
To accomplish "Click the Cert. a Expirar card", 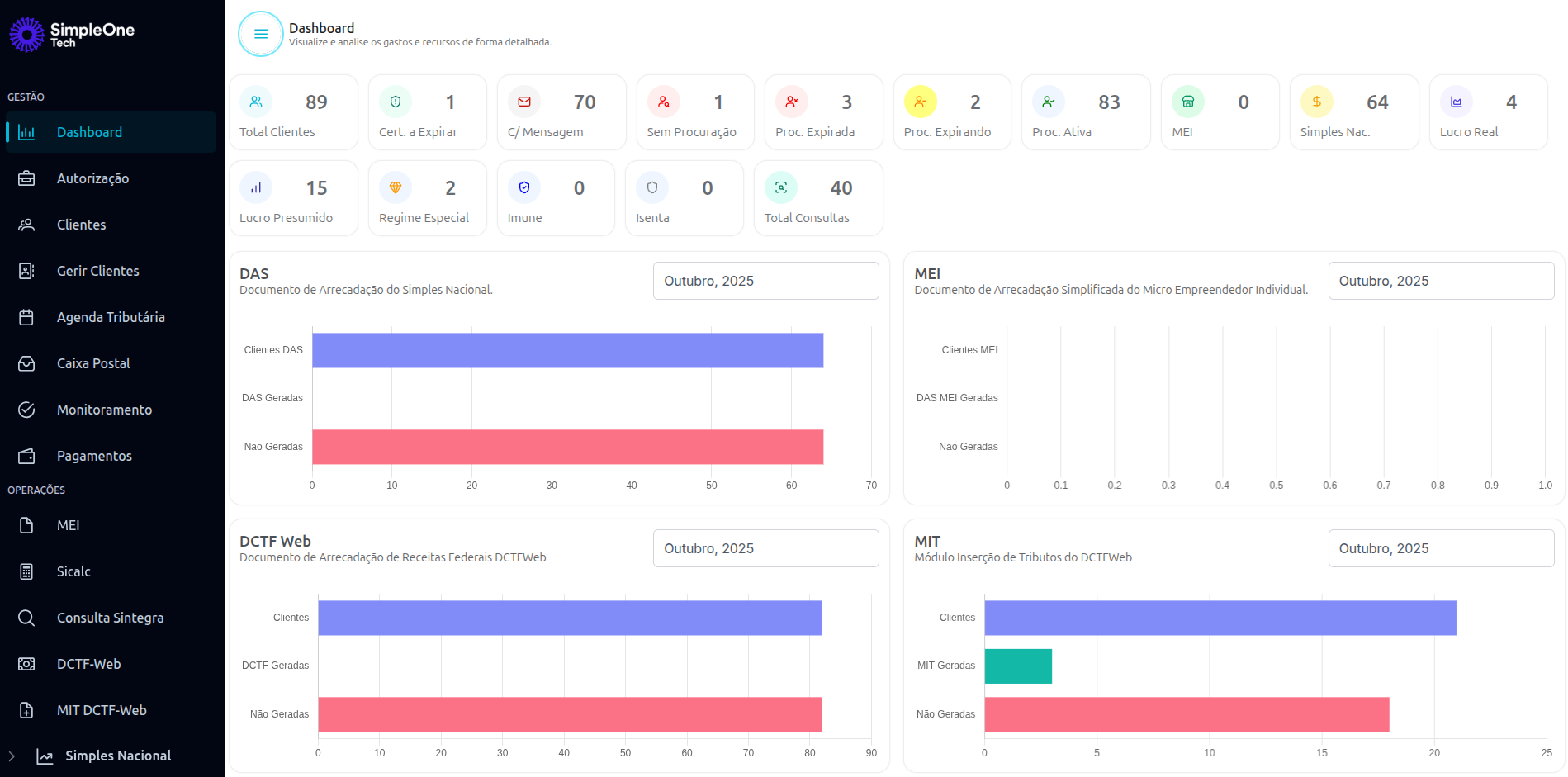I will pyautogui.click(x=427, y=112).
